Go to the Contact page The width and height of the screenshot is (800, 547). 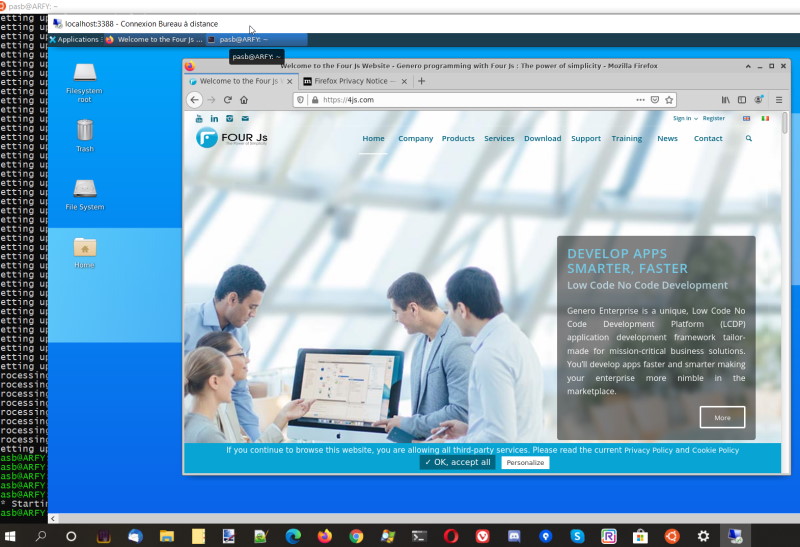pos(708,138)
